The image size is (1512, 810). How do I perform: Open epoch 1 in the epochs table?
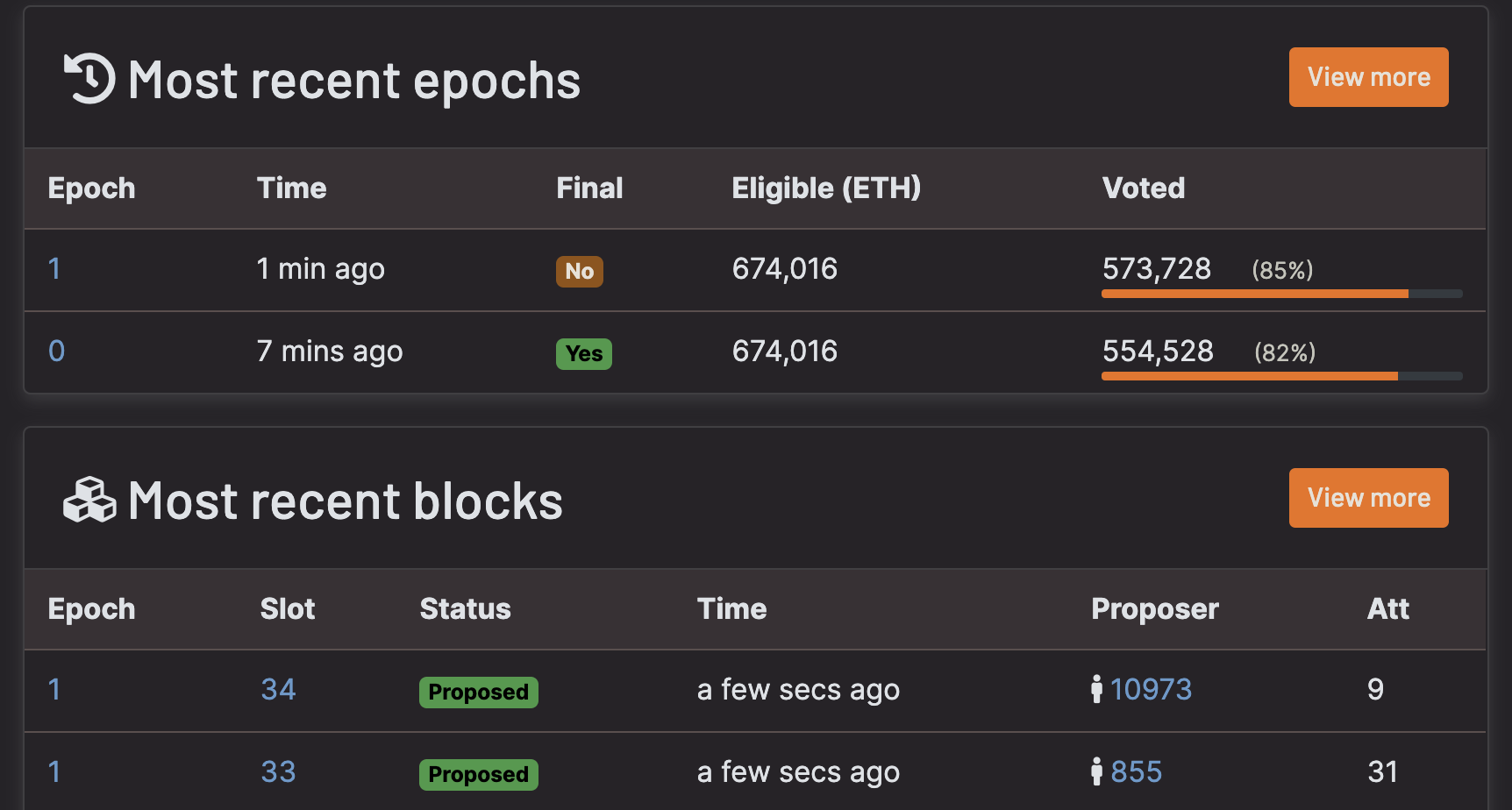(x=54, y=269)
